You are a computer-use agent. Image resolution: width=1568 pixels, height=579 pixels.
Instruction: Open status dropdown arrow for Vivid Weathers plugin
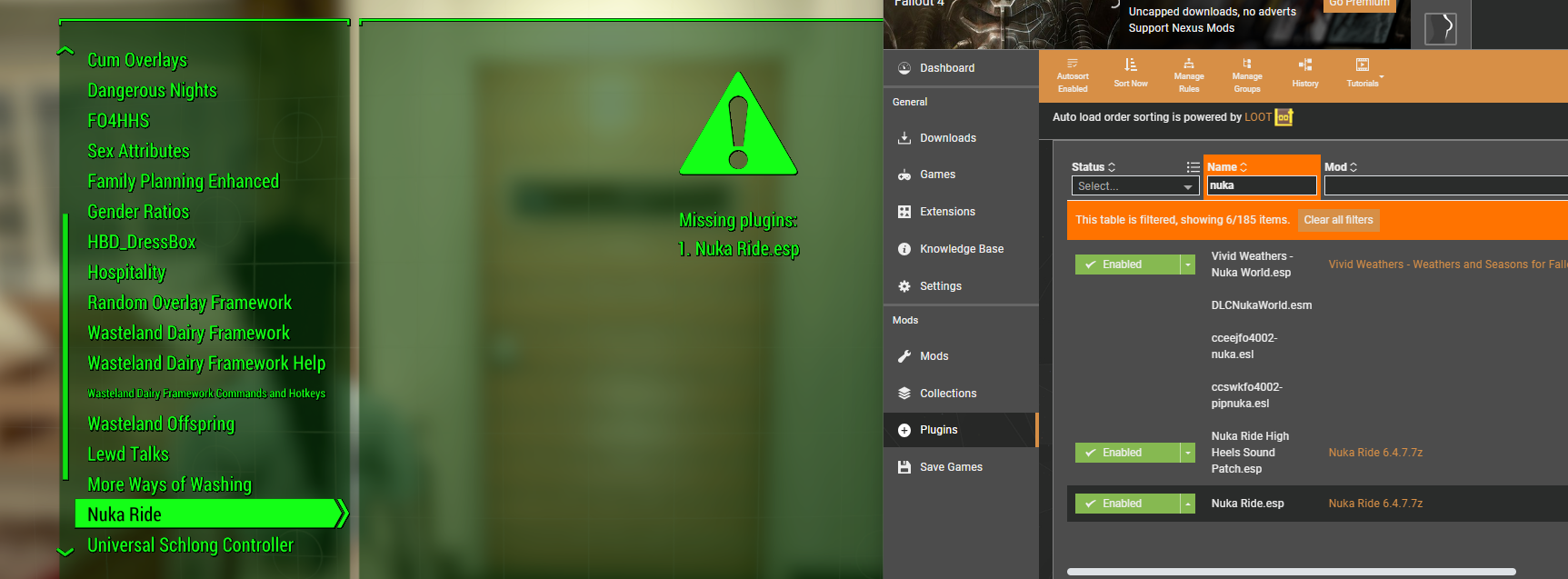coord(1187,265)
